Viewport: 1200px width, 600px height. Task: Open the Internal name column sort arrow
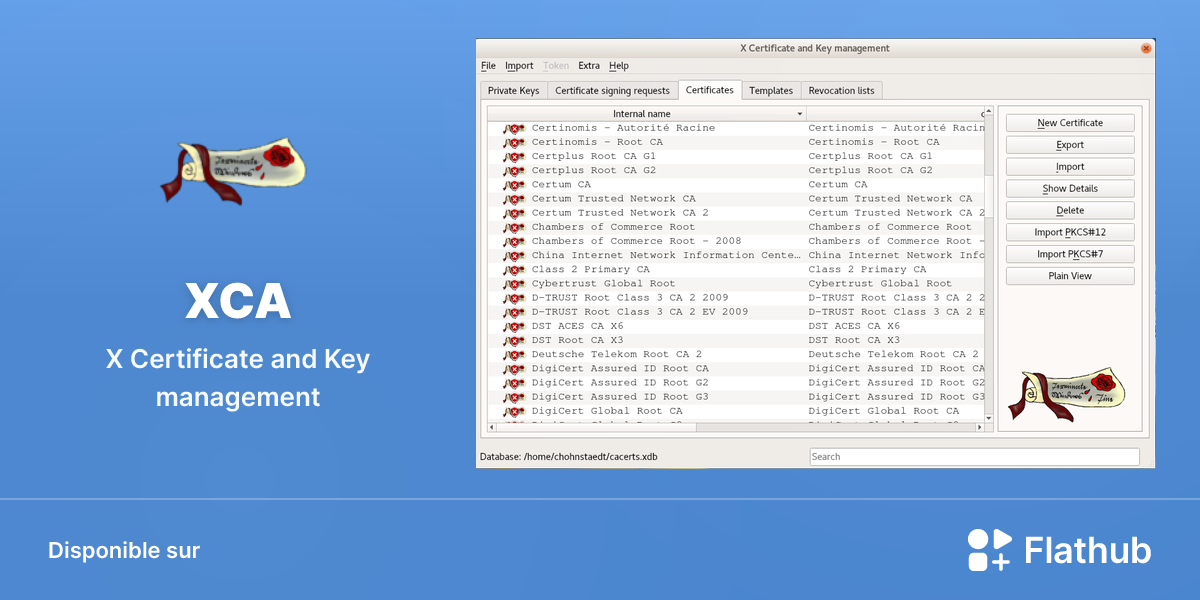pos(799,114)
